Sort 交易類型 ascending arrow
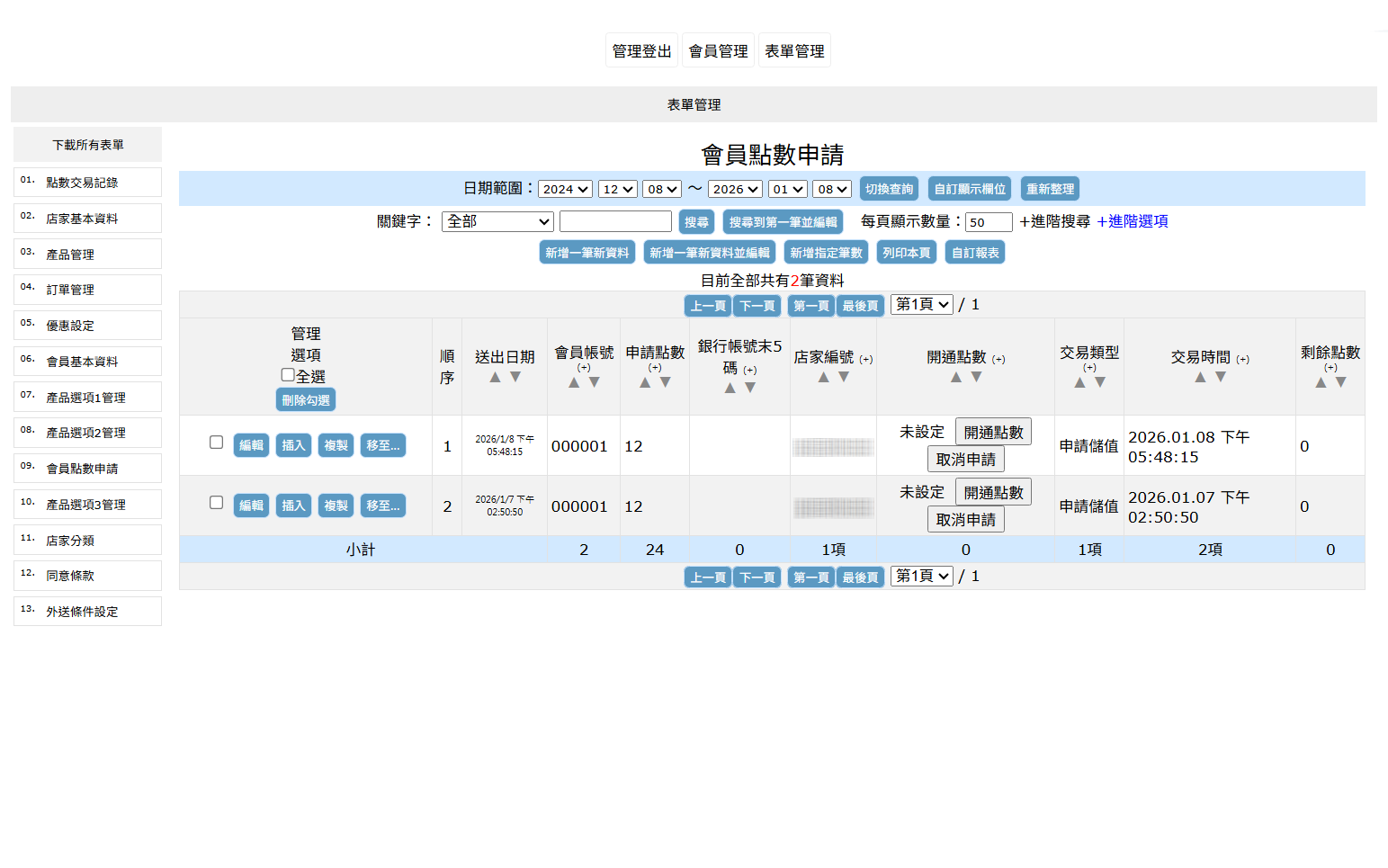This screenshot has width=1388, height=868. [x=1079, y=382]
